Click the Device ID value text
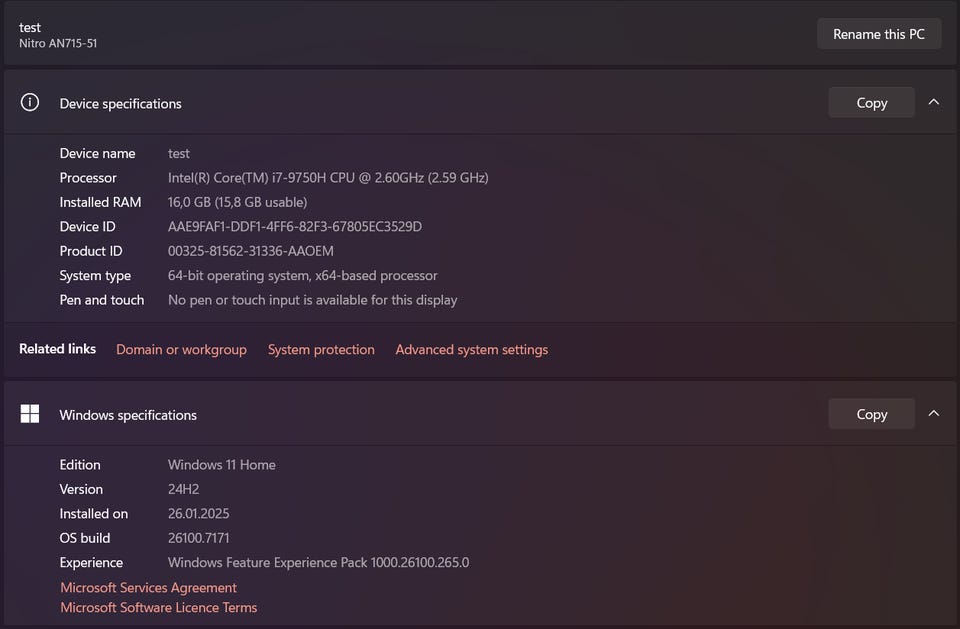Viewport: 960px width, 629px height. (x=295, y=227)
